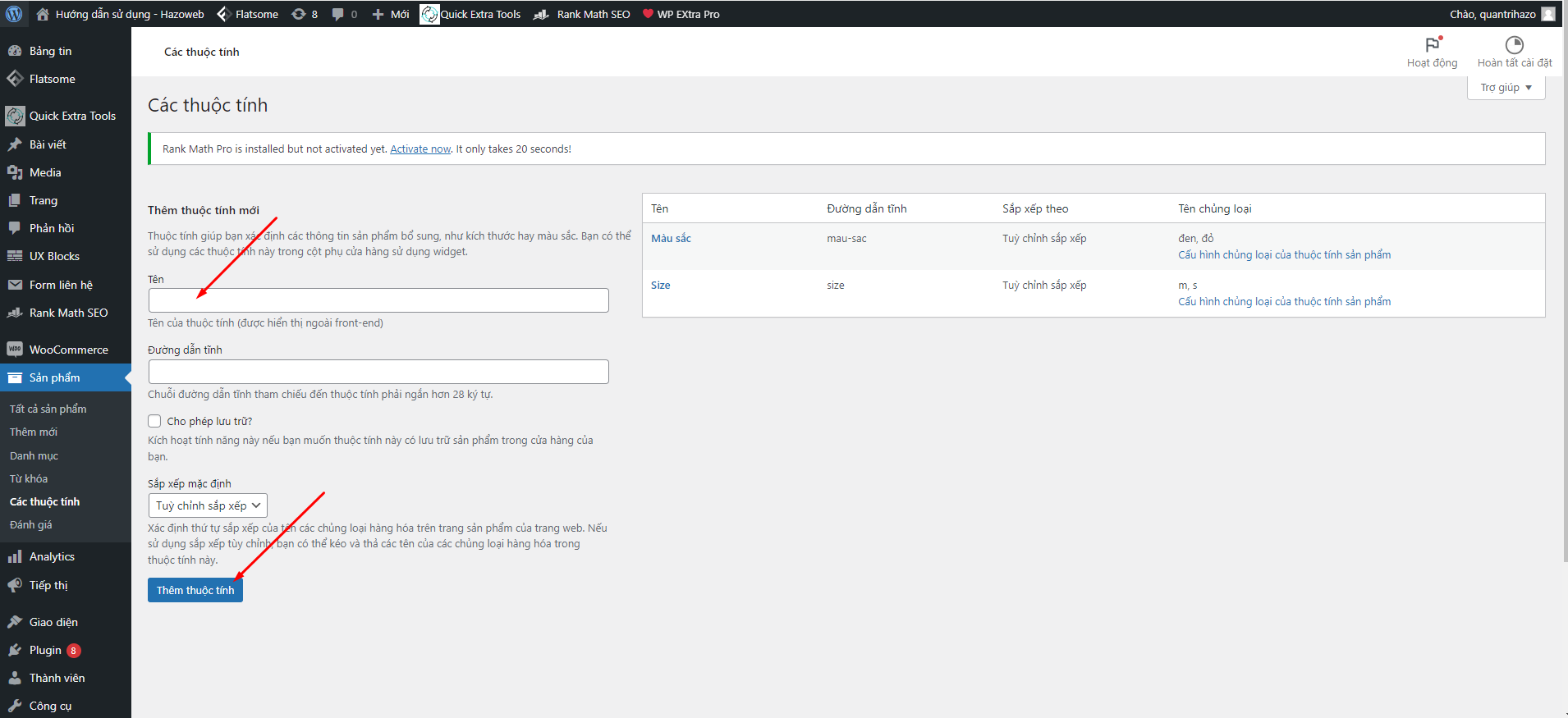Open Hoàn tất cài đặt progress icon

1514,45
